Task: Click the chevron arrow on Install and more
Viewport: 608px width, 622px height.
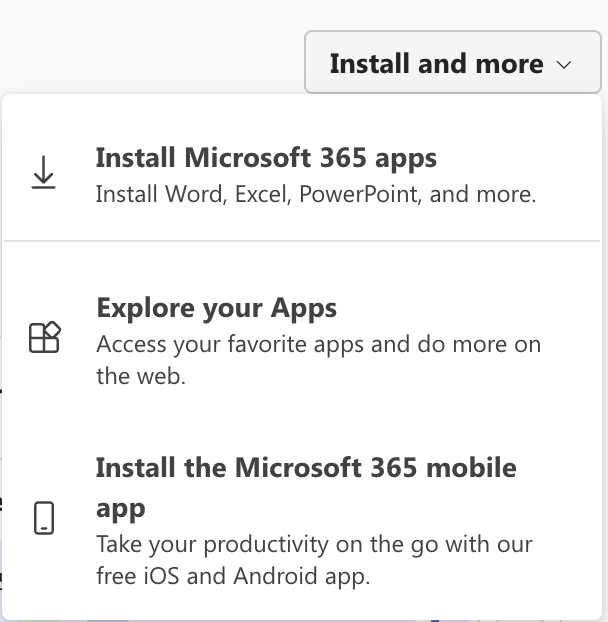Action: click(x=564, y=65)
